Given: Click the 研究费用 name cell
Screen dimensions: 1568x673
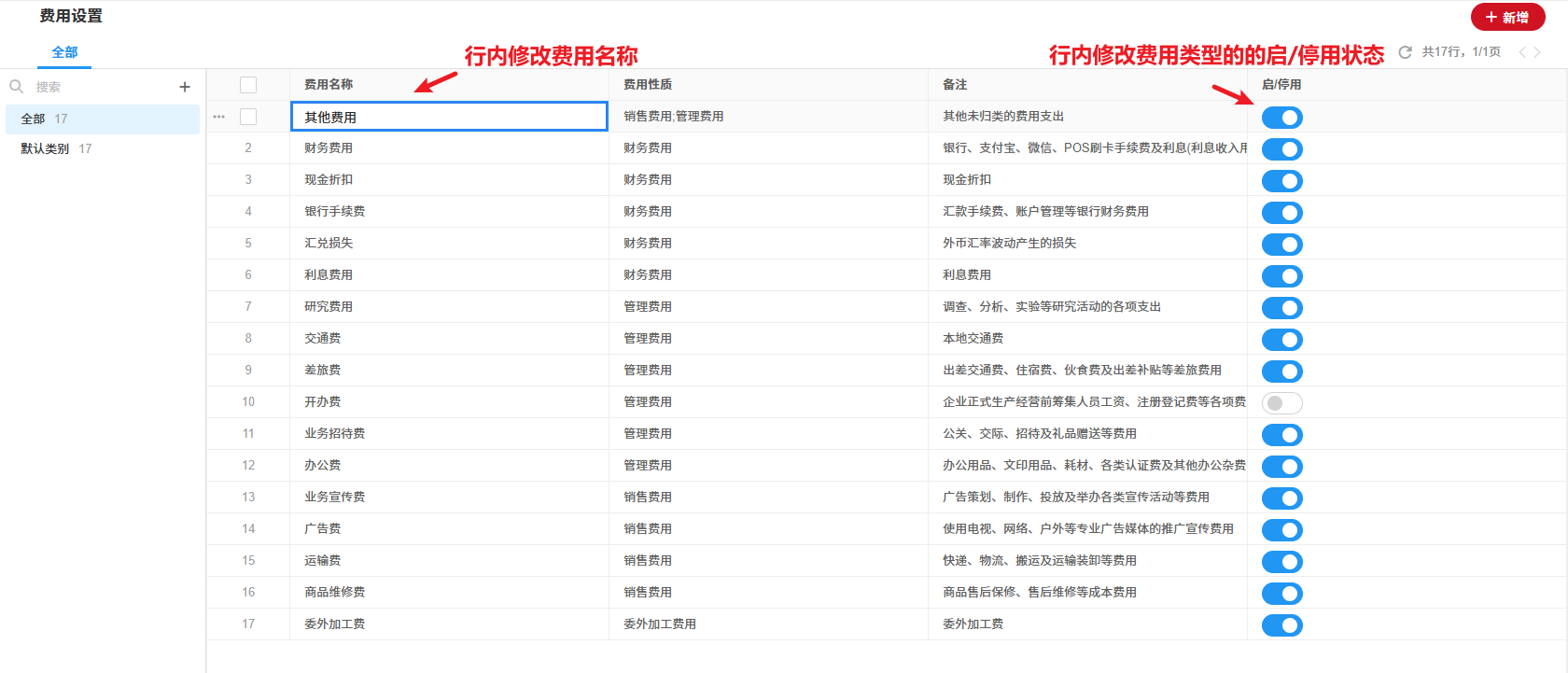Looking at the screenshot, I should 449,307.
